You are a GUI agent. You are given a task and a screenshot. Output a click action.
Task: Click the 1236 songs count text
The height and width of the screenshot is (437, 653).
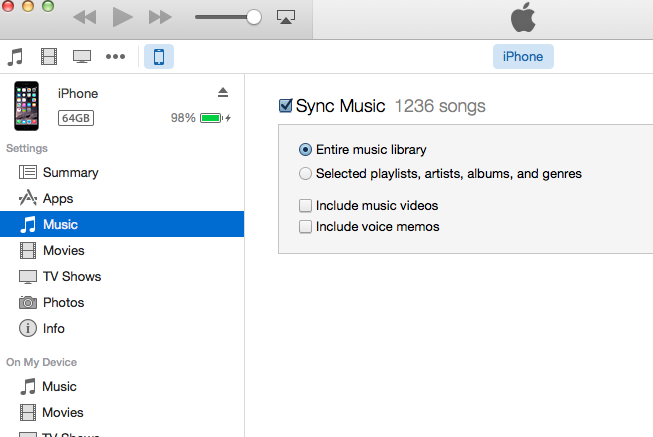[x=440, y=106]
